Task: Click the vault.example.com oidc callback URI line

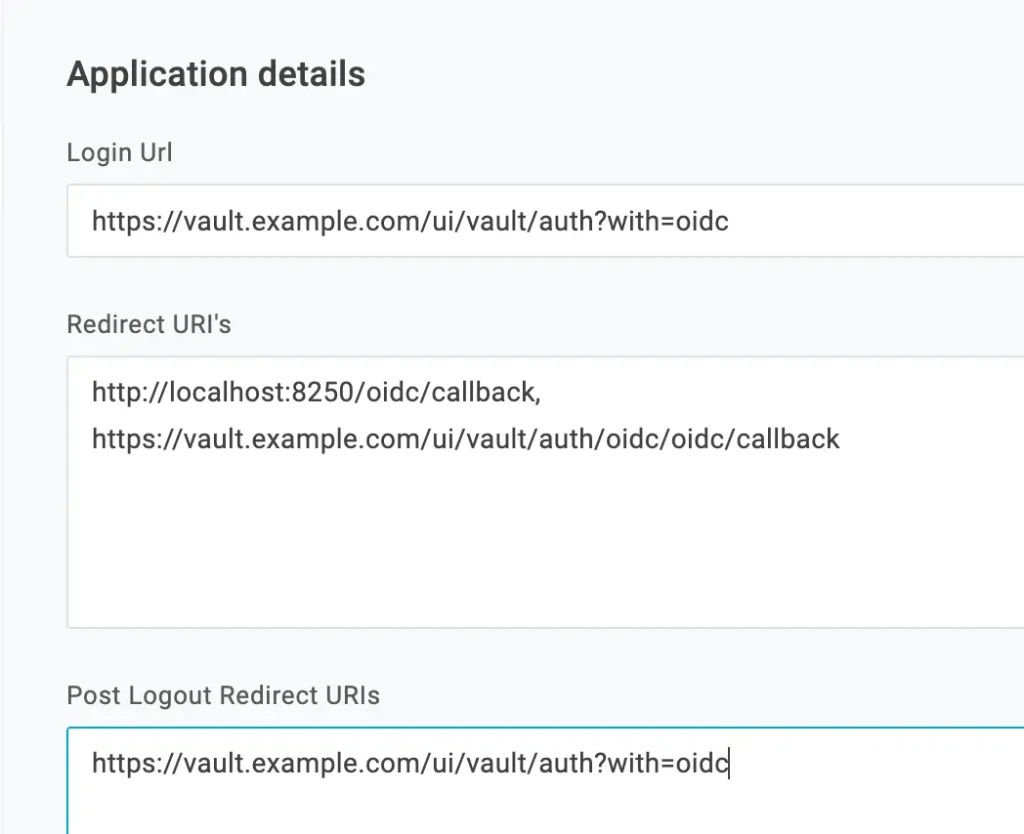Action: 465,439
